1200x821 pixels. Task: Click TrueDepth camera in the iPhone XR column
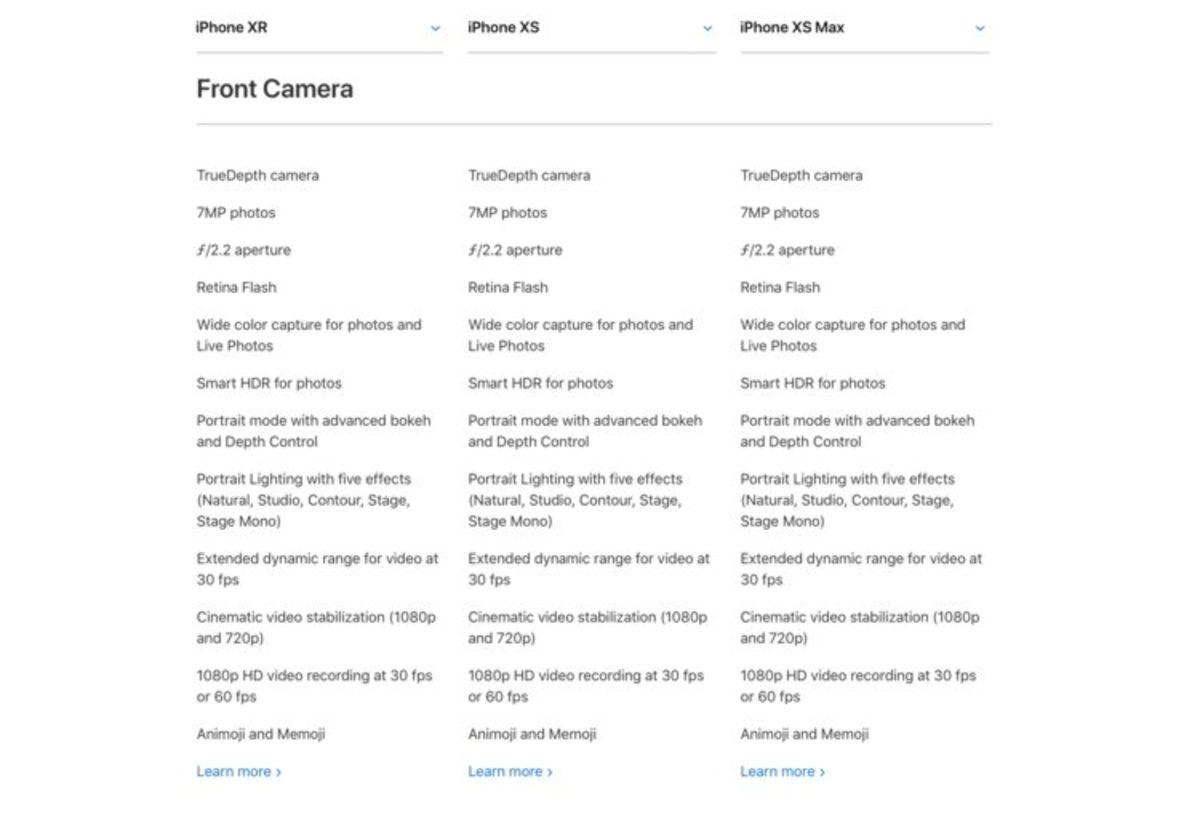(x=258, y=175)
